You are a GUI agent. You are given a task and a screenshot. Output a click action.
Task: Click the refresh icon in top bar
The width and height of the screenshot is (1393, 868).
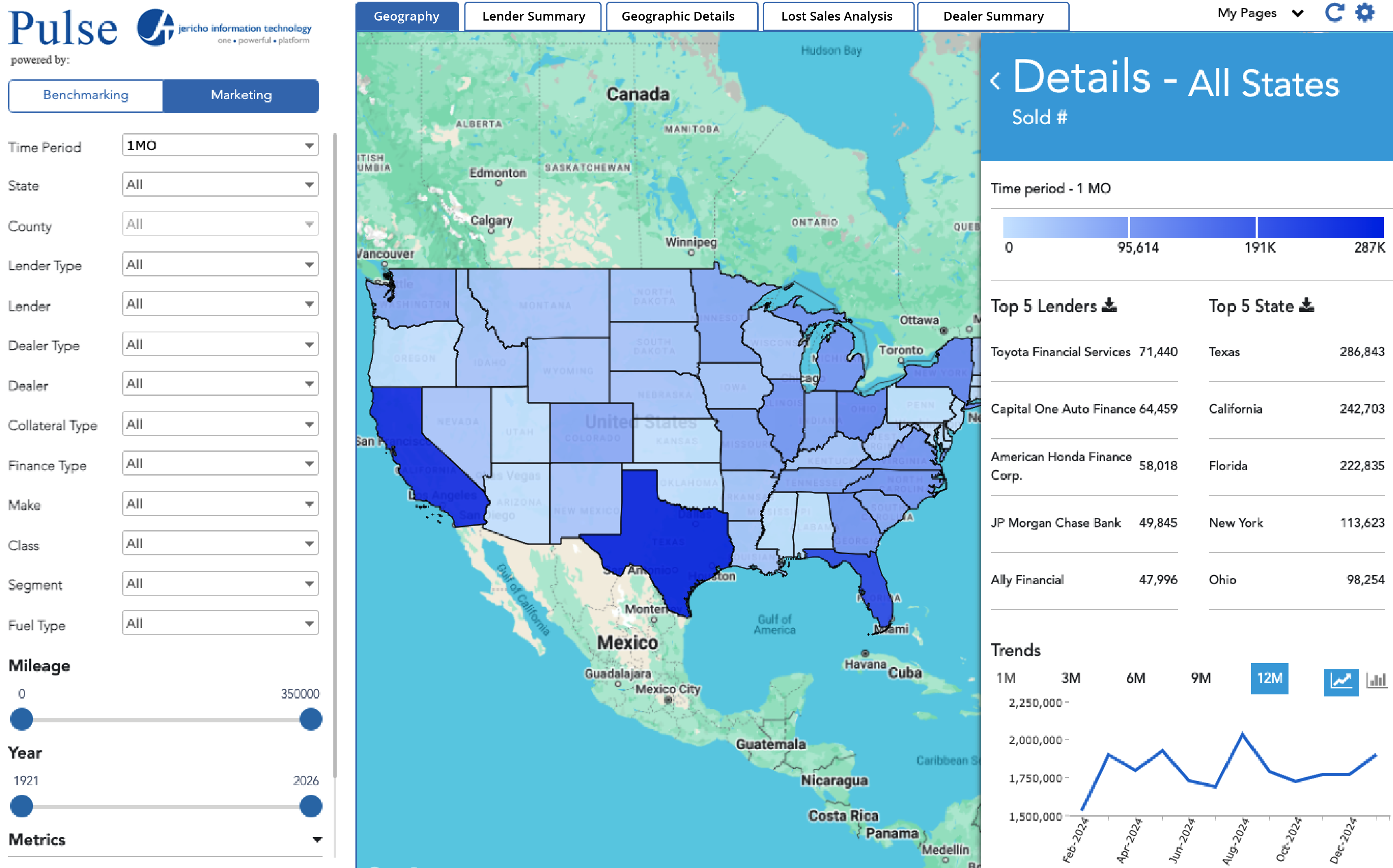pos(1334,13)
